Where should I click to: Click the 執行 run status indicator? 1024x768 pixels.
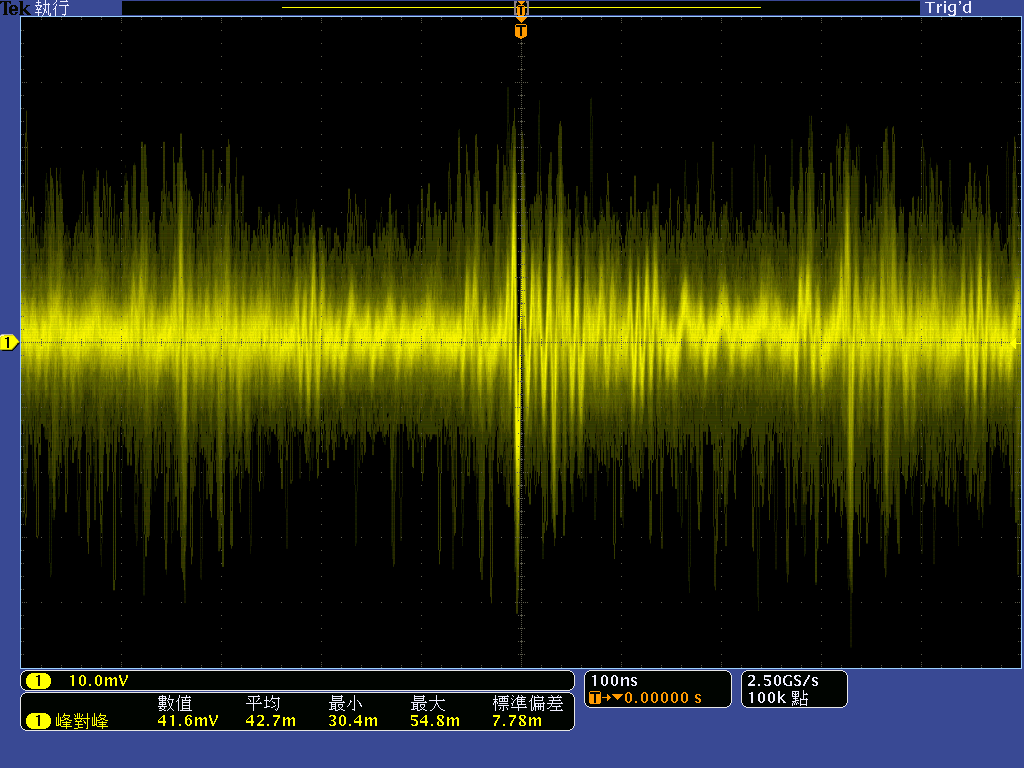coord(48,8)
